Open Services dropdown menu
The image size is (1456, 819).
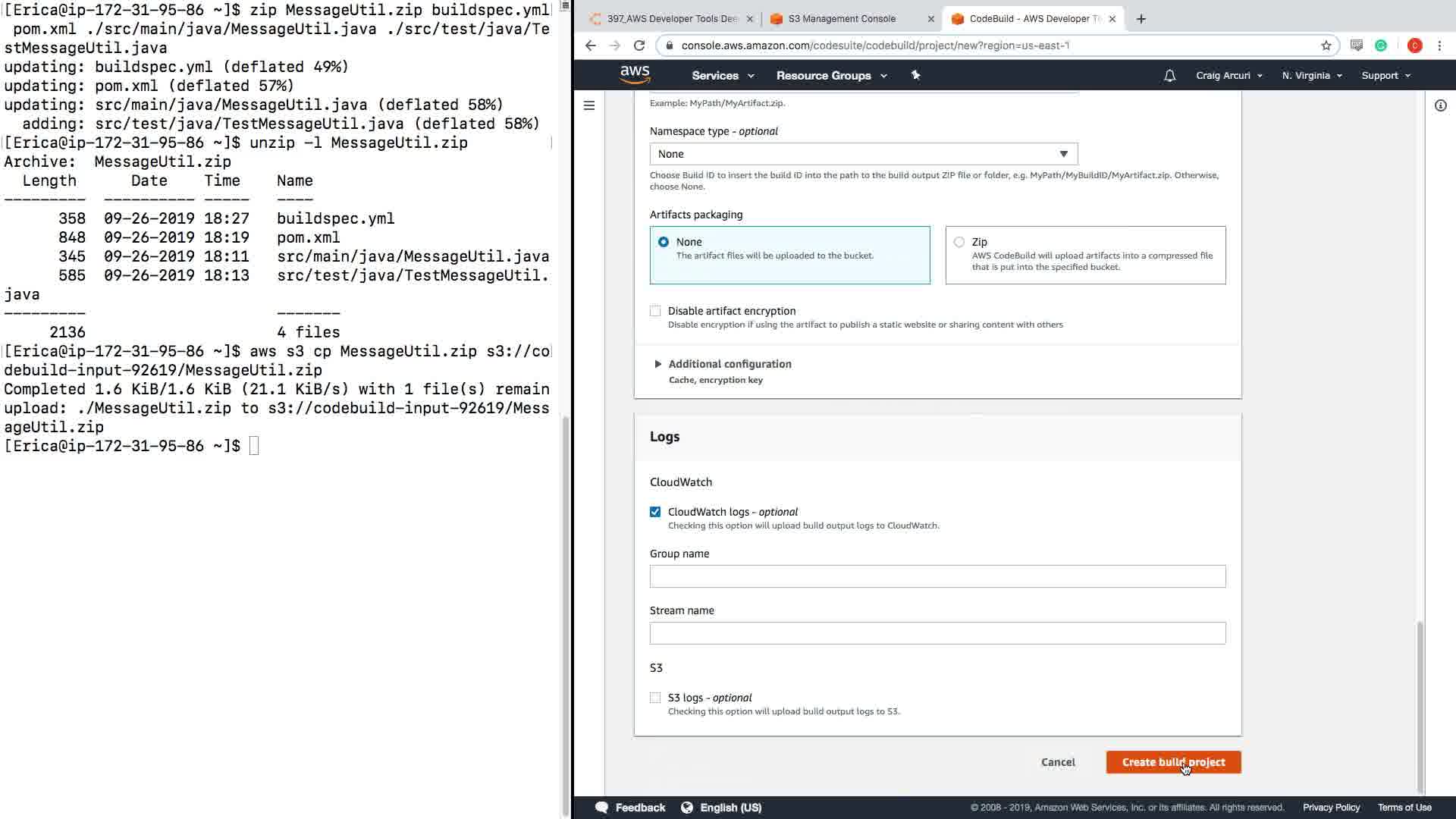722,76
